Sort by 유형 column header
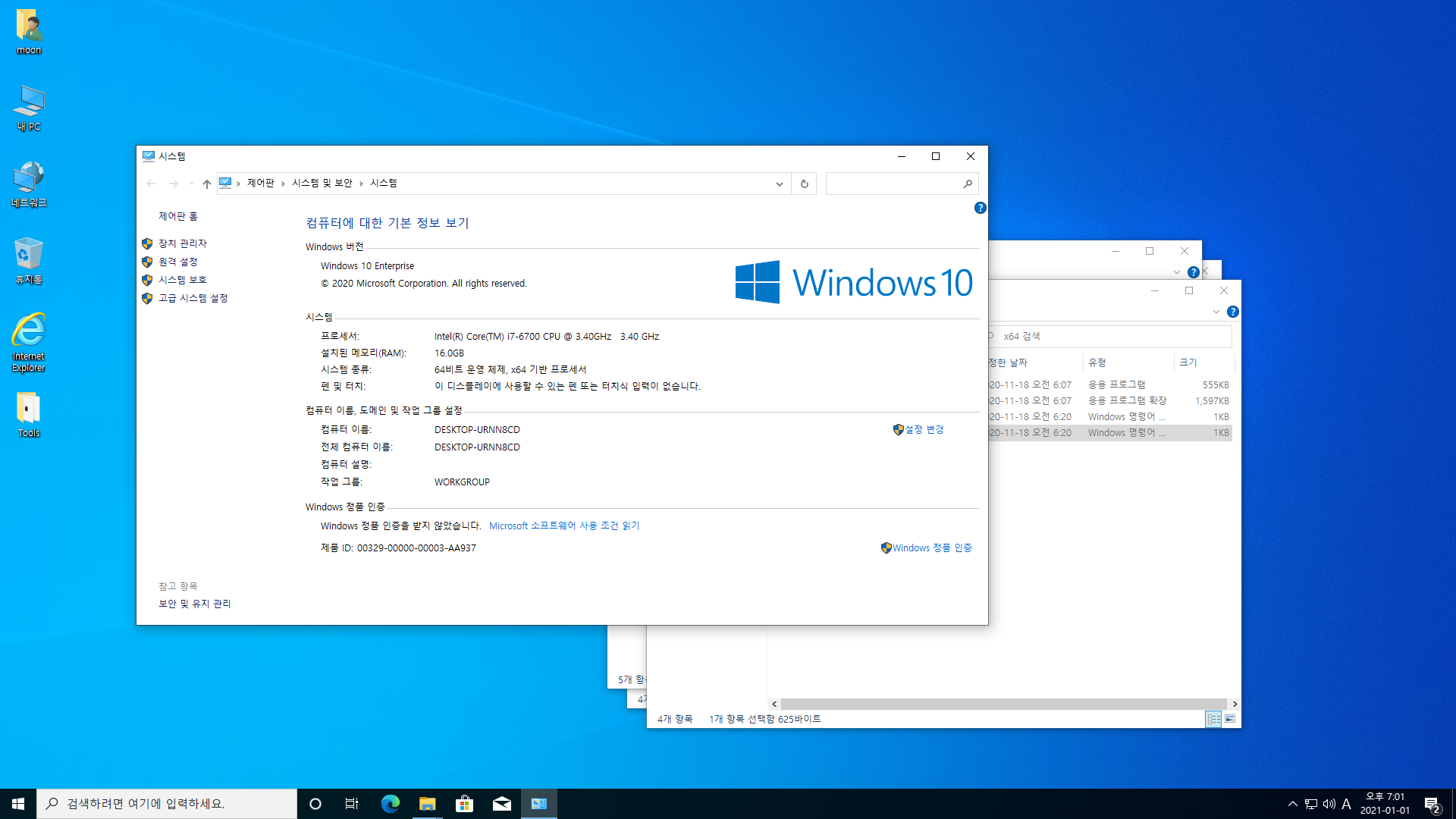This screenshot has height=819, width=1456. (1129, 362)
